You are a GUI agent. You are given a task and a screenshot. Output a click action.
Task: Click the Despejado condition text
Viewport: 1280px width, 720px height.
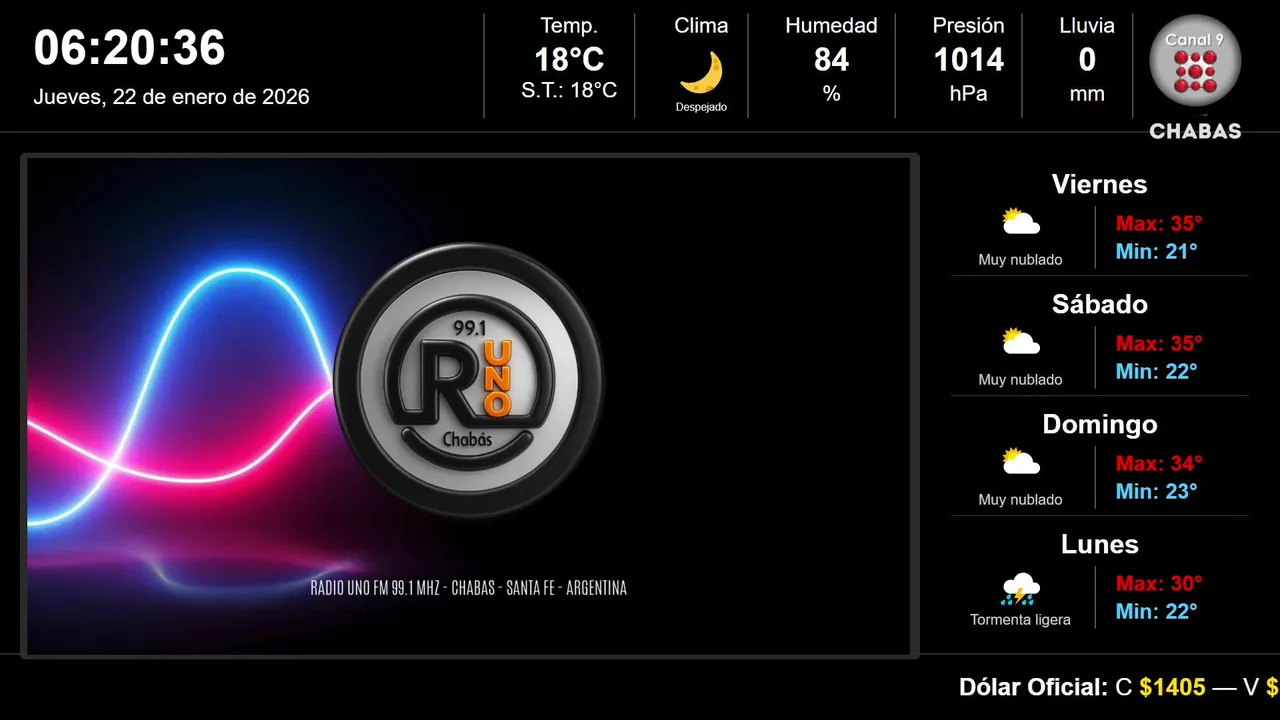[x=701, y=107]
